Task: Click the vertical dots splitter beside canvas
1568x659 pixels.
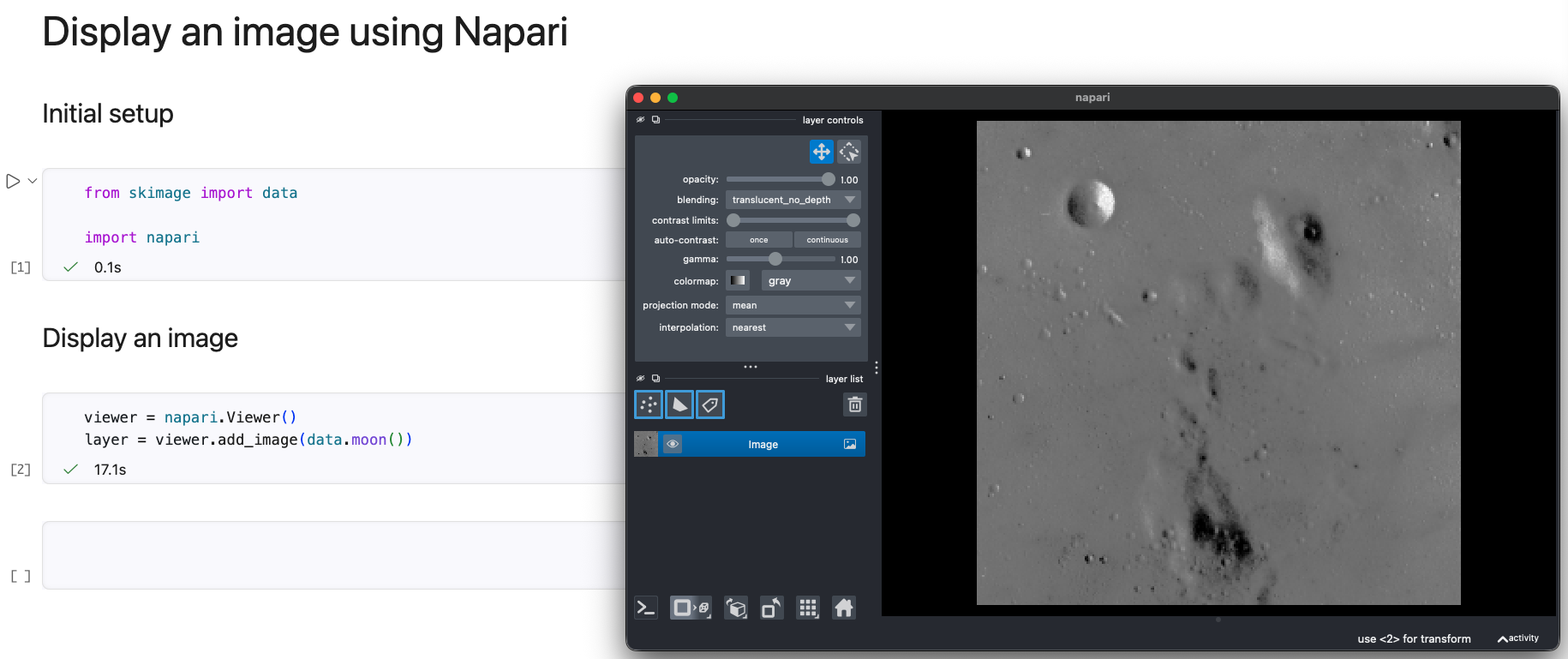Action: (x=877, y=368)
